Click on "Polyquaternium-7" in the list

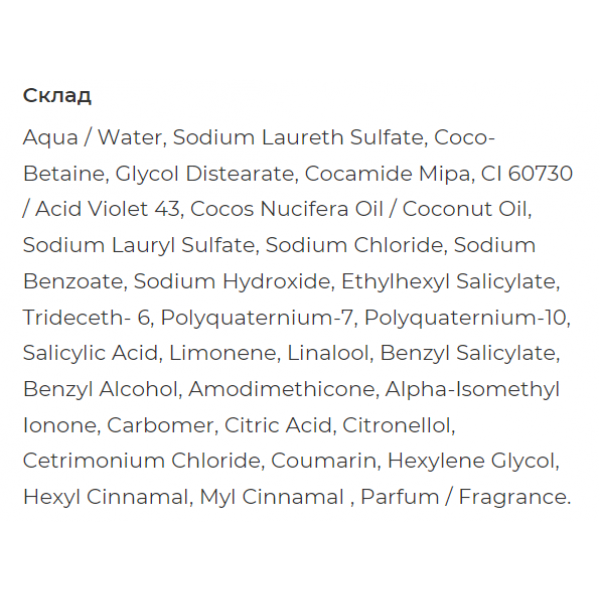(257, 317)
